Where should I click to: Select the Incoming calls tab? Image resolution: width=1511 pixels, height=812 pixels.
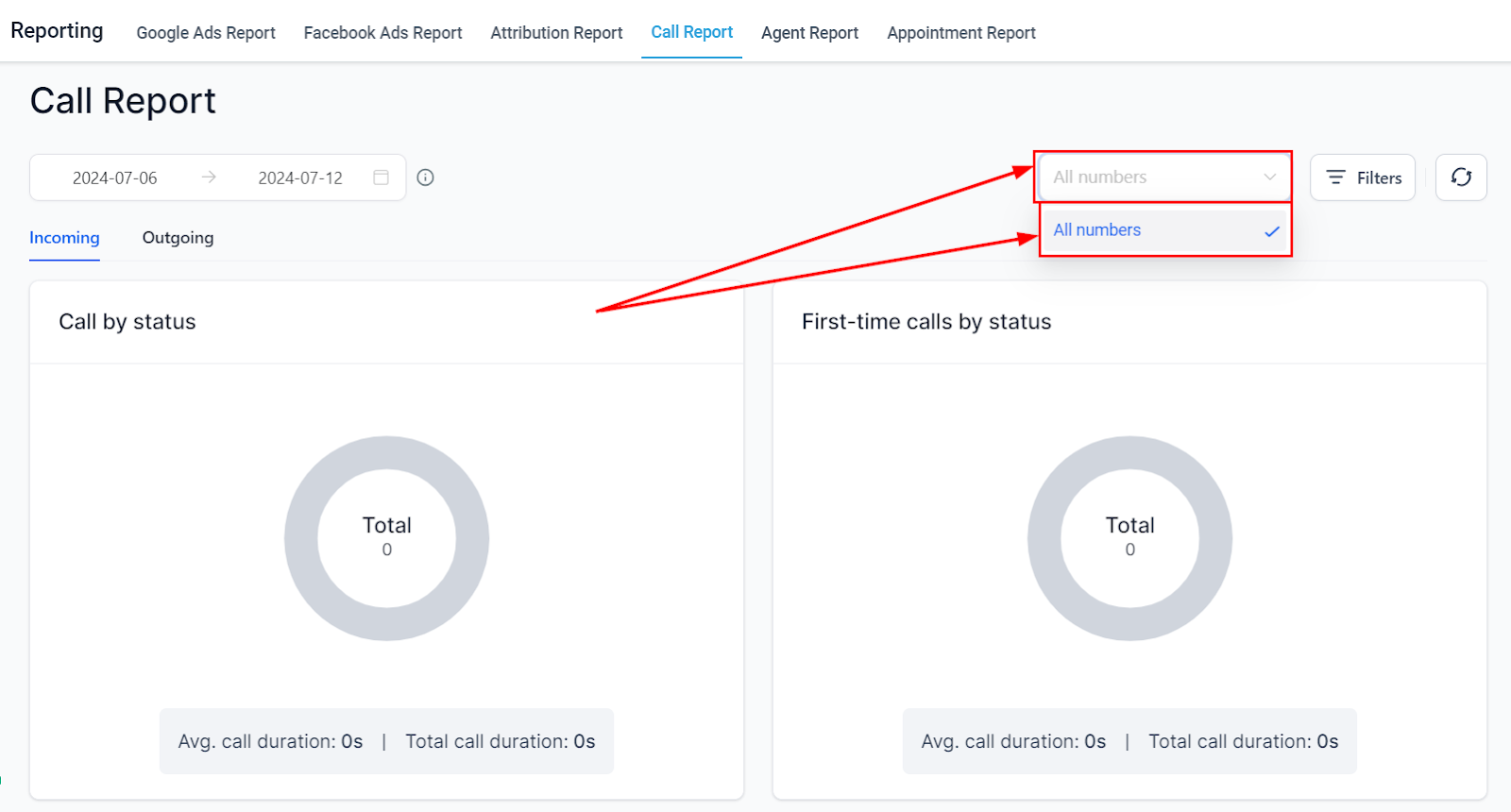[x=64, y=238]
